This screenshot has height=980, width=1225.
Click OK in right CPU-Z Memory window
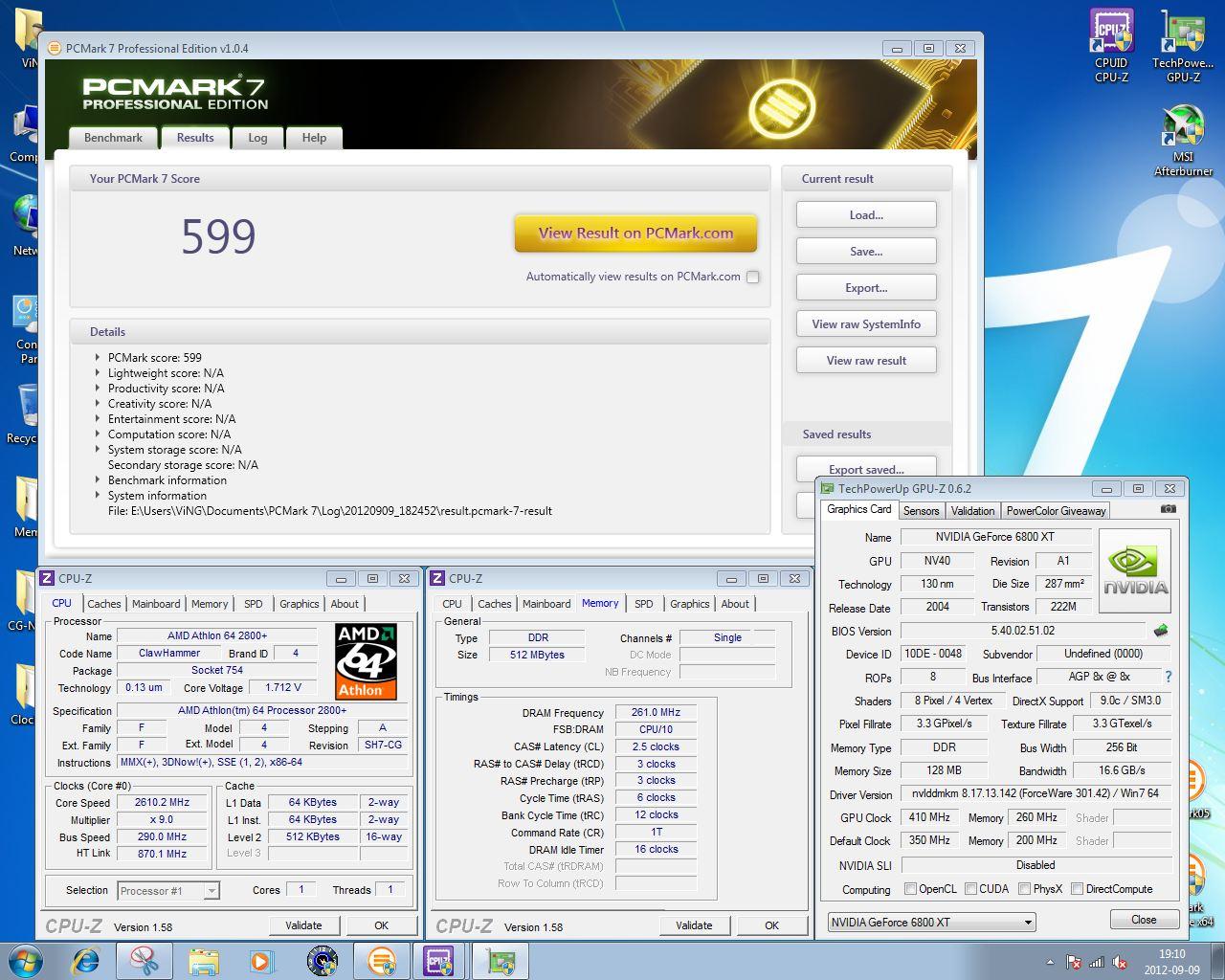tap(771, 925)
